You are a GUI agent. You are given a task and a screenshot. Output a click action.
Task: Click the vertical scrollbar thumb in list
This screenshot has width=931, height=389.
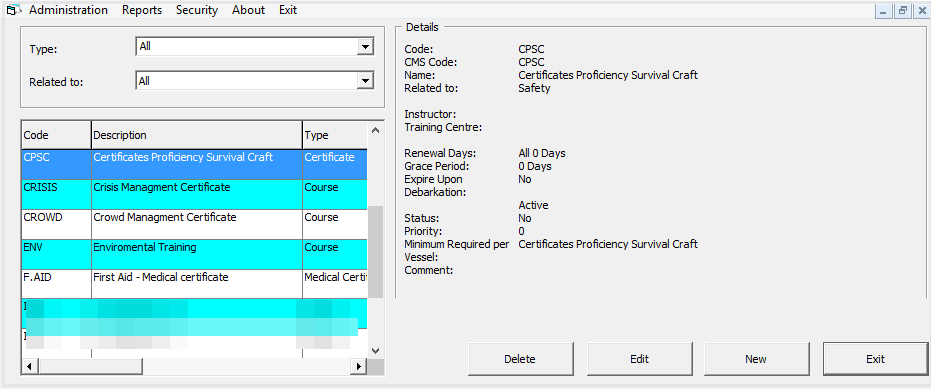pyautogui.click(x=375, y=252)
